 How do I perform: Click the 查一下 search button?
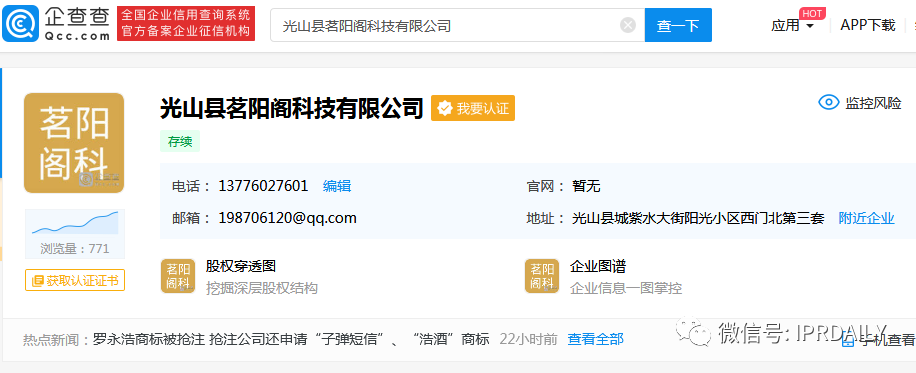(678, 25)
